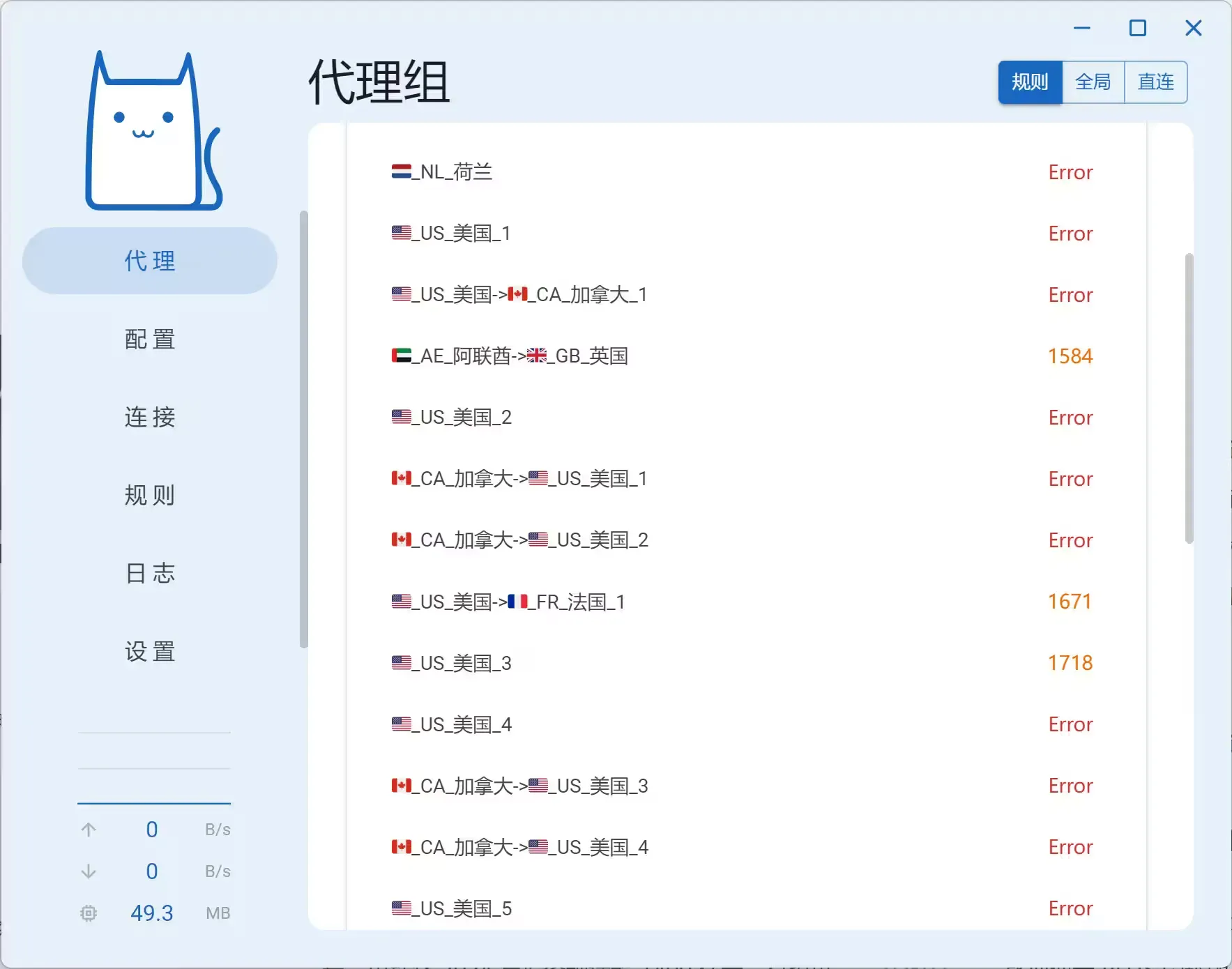Switch mode to 全局 (Global)

tap(1093, 82)
